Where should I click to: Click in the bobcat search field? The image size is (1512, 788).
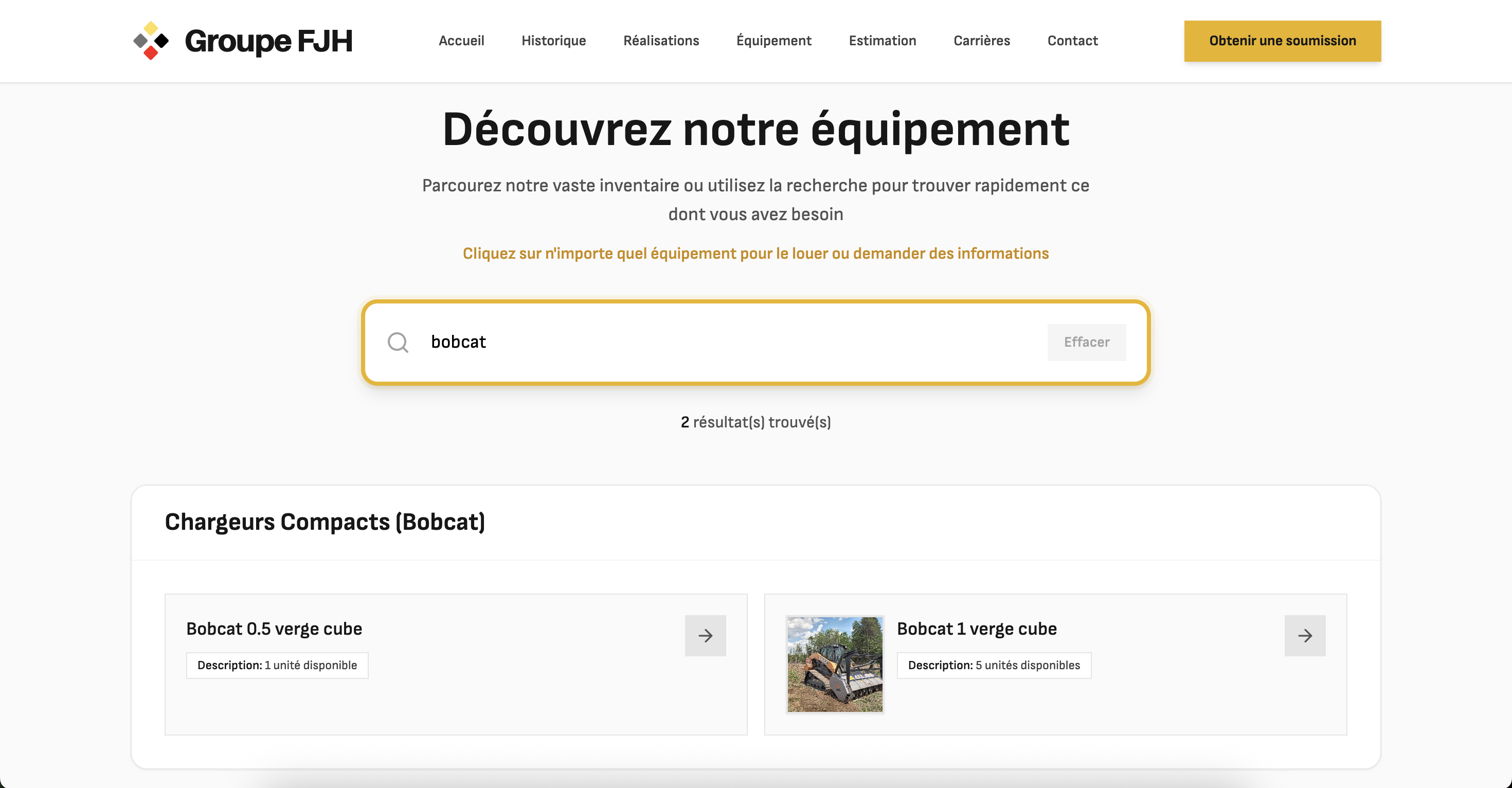(705, 342)
